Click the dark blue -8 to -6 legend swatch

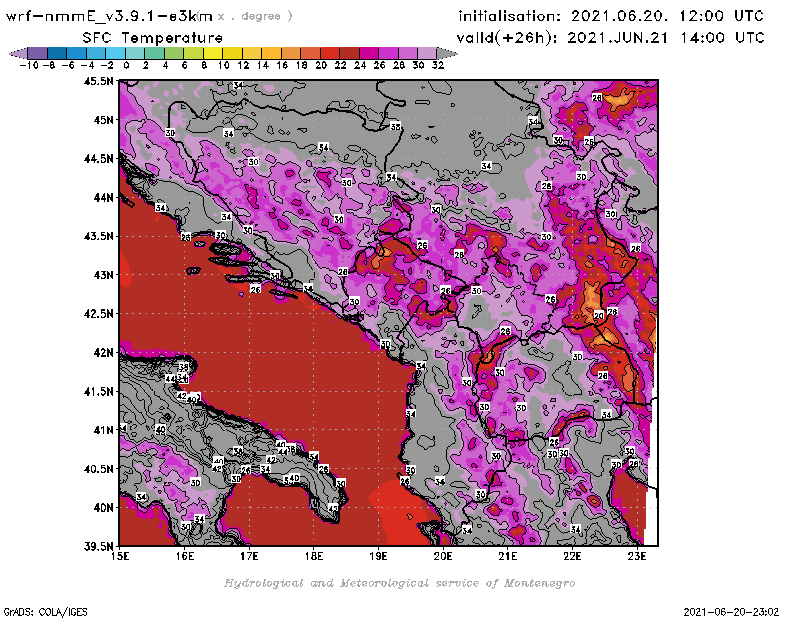pos(57,53)
